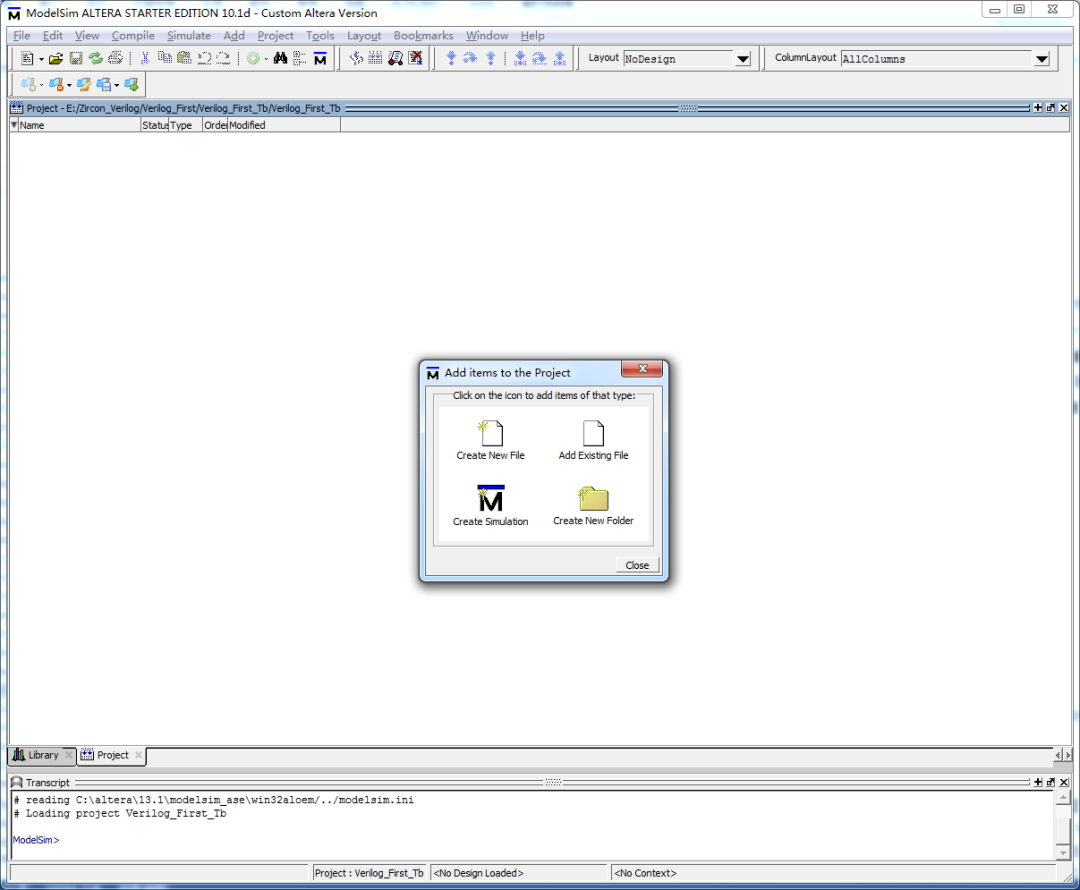
Task: Open the Window menu
Action: 487,35
